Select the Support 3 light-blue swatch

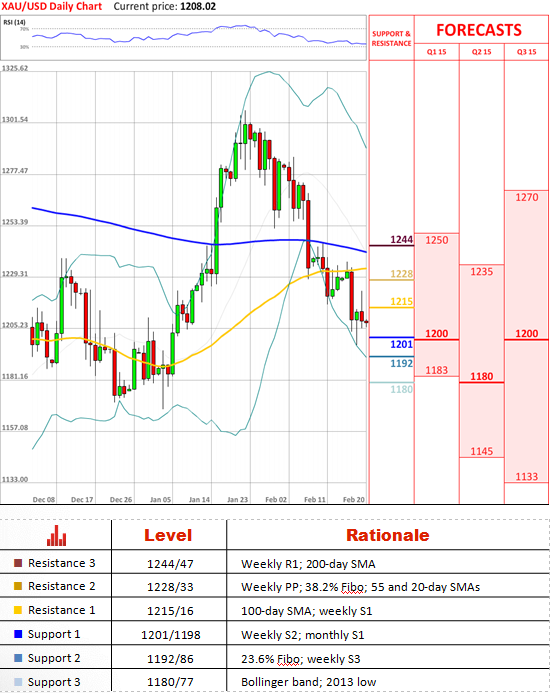coord(18,682)
